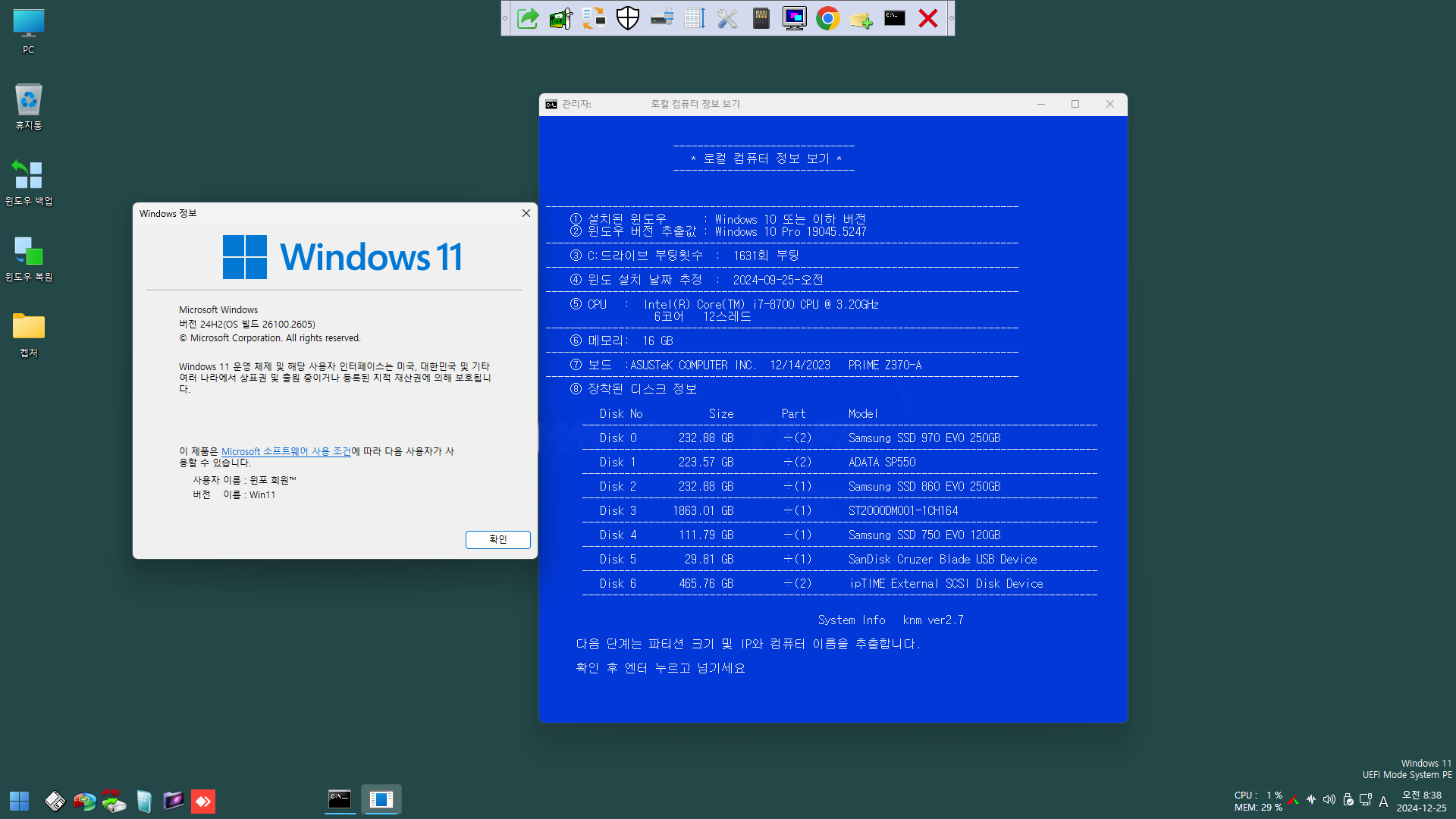
Task: Minimize the 로컬 컴퓨터 정보 보기 console window
Action: tap(1041, 104)
